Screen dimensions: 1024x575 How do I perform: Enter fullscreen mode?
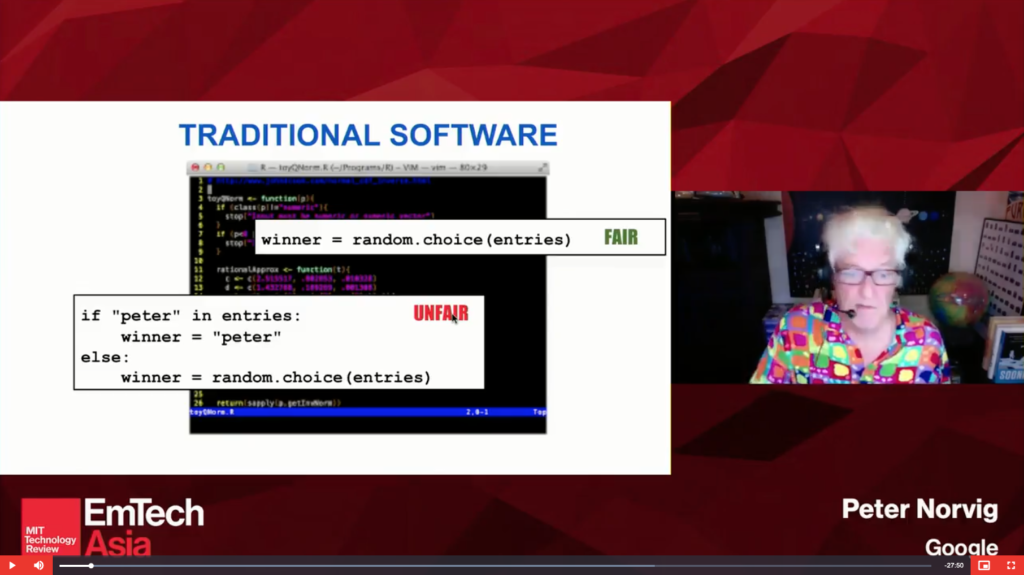click(x=1010, y=566)
